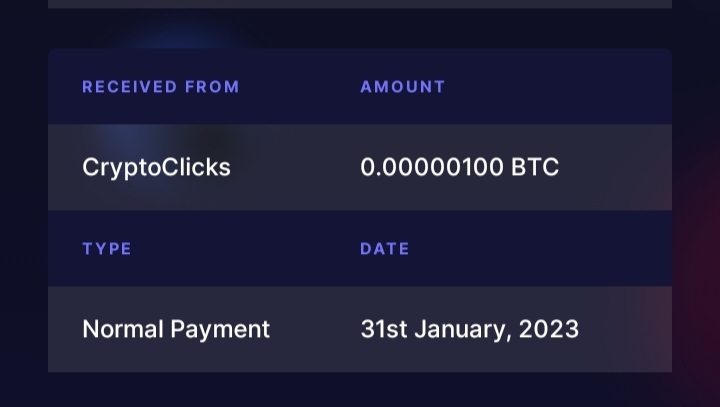Click dark background below transaction card

(x=360, y=390)
